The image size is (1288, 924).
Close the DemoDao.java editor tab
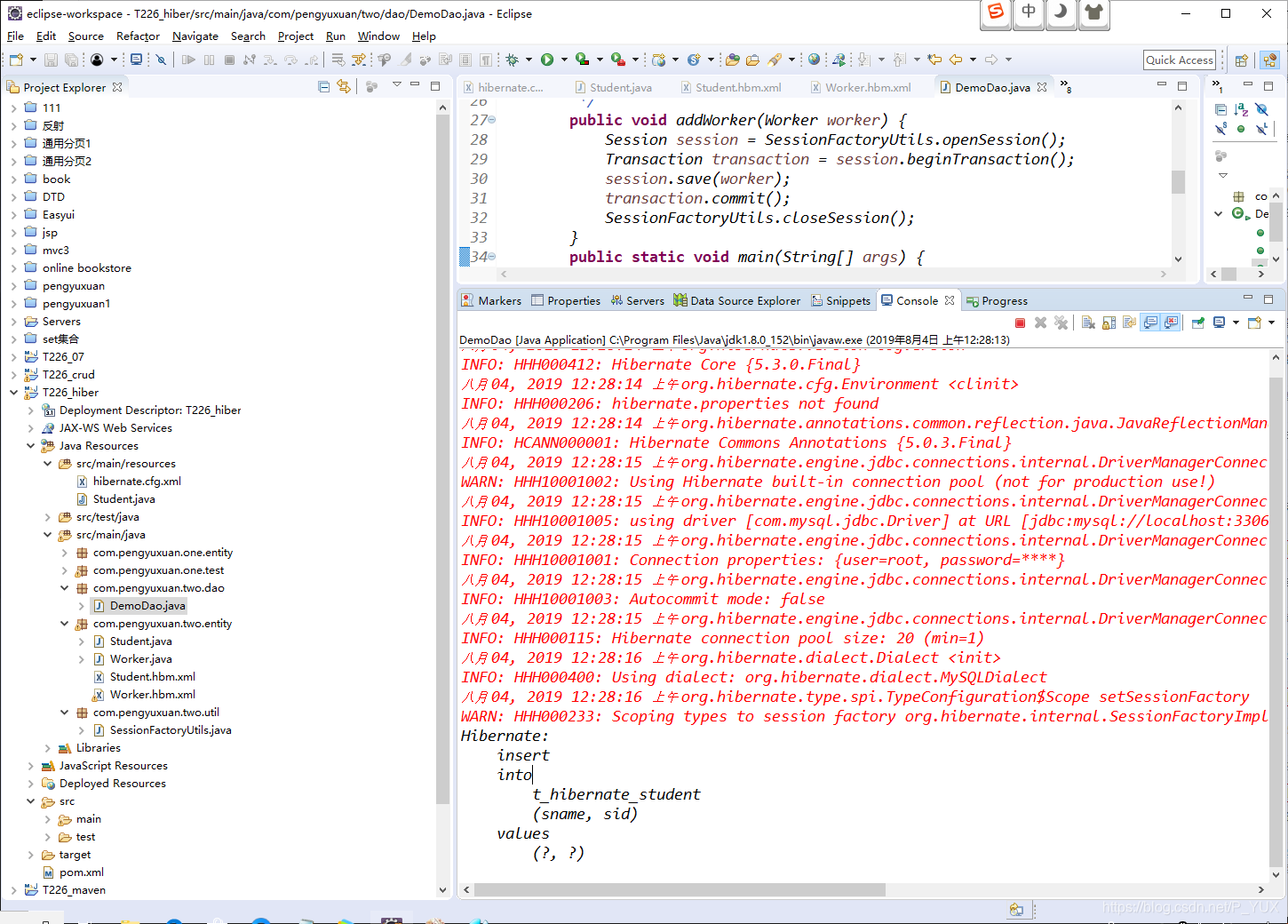1042,87
